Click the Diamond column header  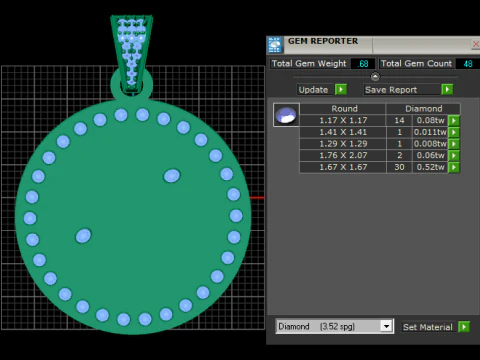click(x=423, y=109)
